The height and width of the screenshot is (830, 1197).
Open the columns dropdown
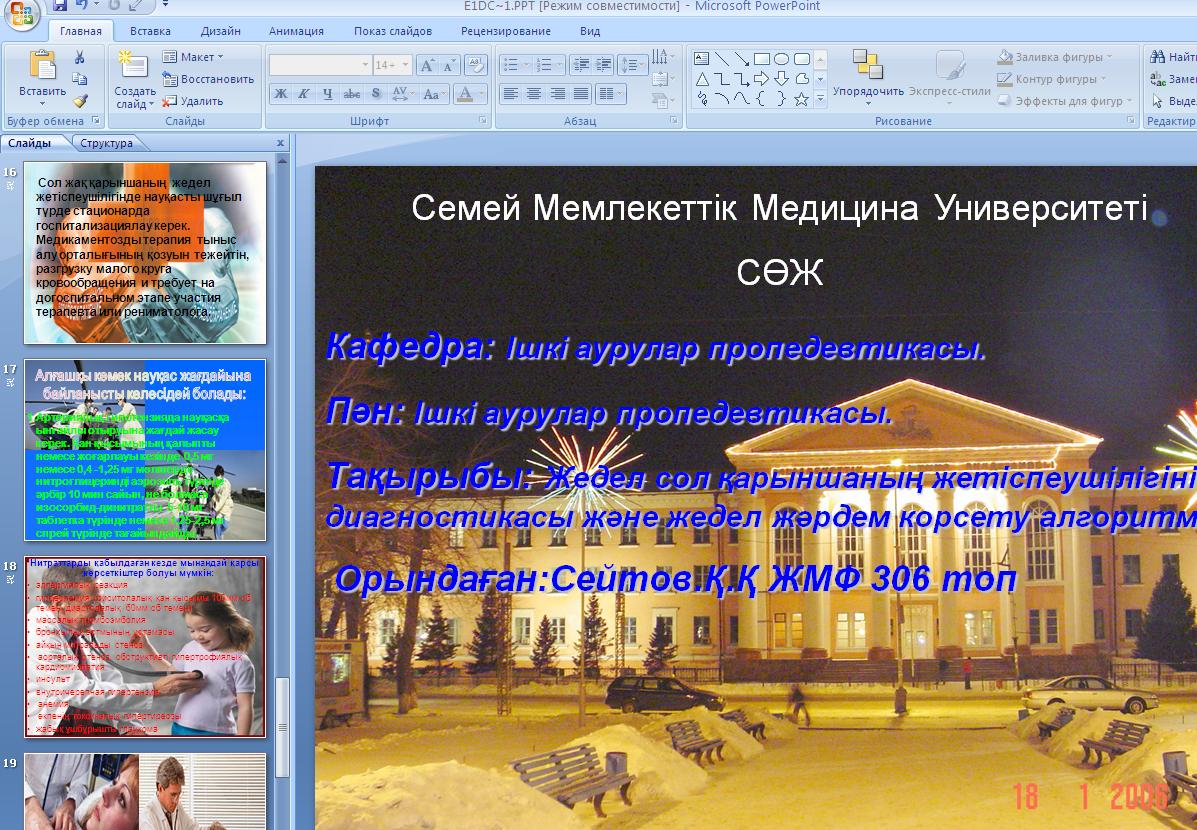tap(611, 94)
